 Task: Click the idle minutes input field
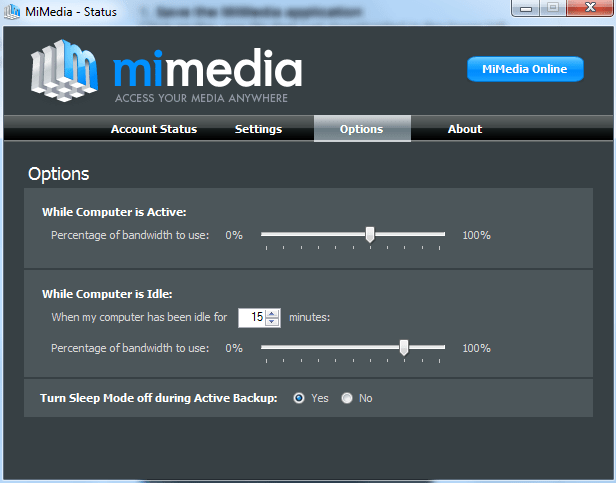coord(252,318)
